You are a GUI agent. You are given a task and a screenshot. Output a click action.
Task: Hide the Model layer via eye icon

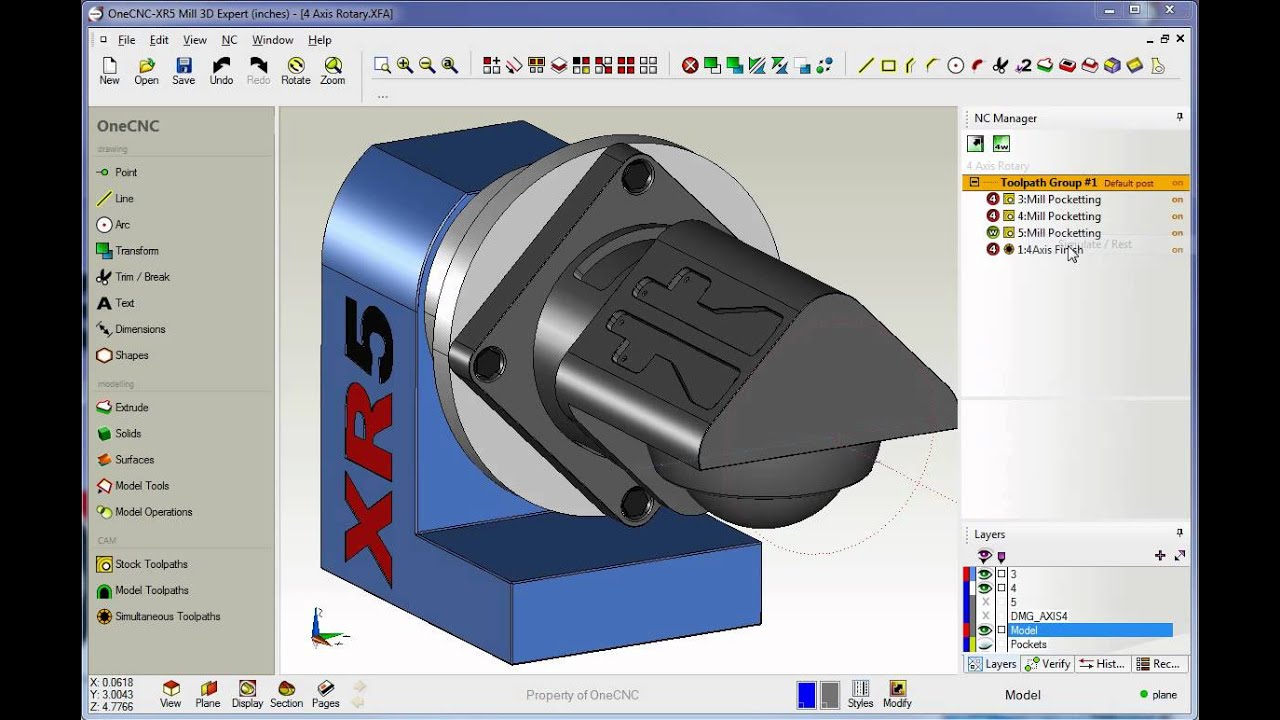(x=985, y=630)
